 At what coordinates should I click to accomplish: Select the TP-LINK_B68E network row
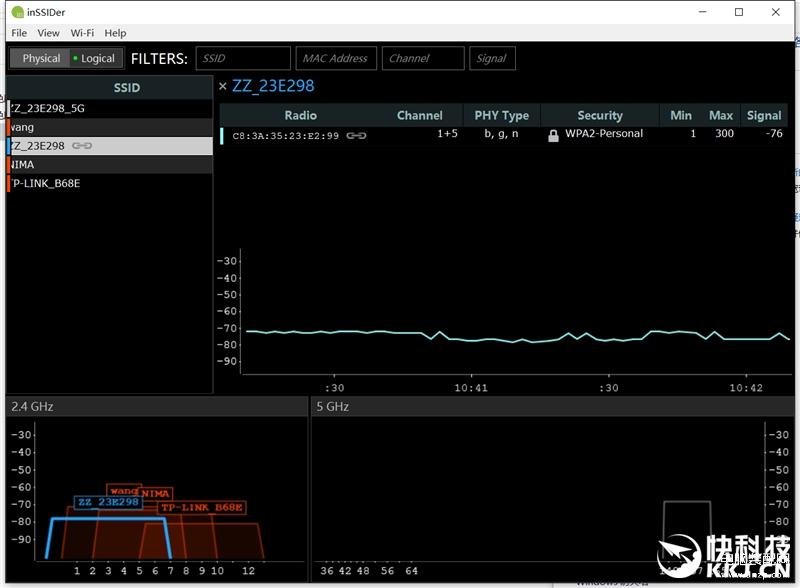109,184
